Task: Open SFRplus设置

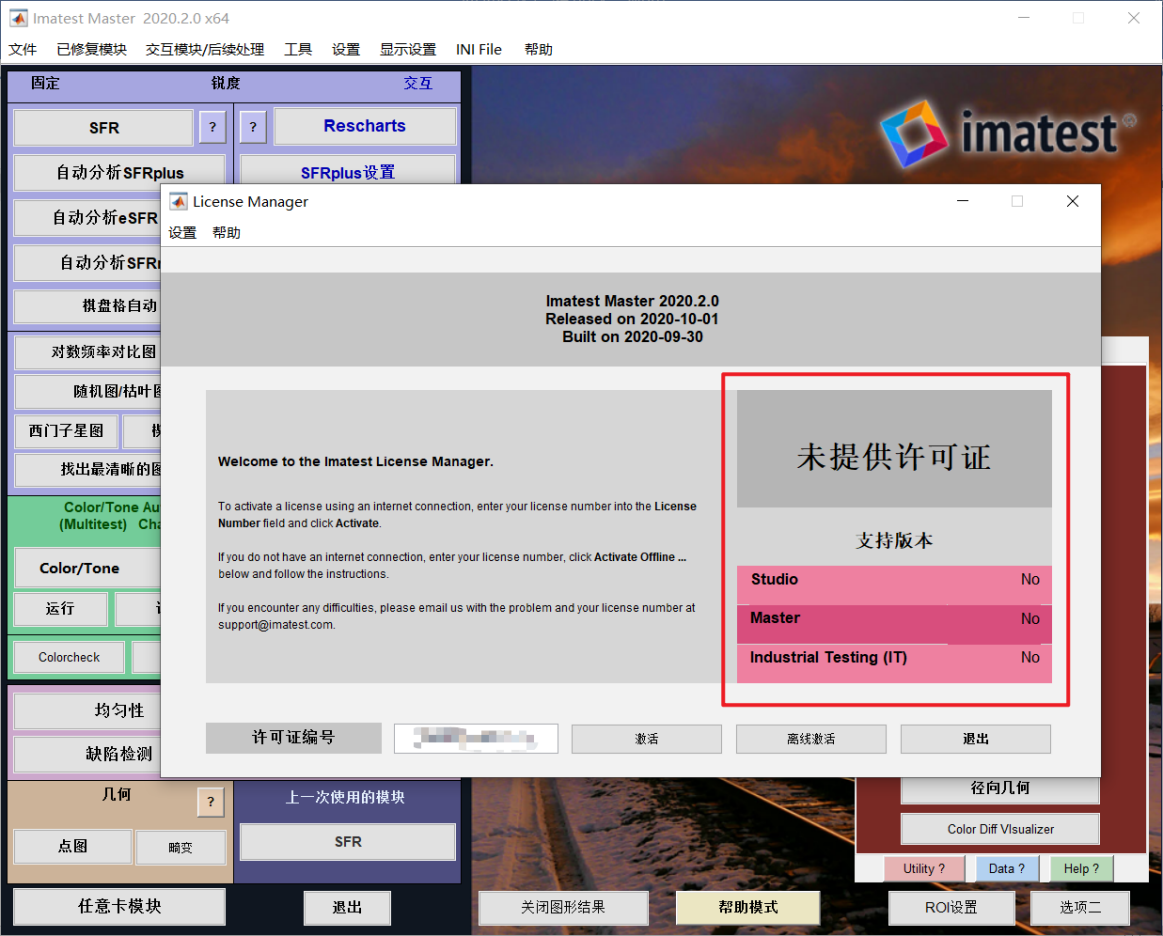Action: coord(348,173)
